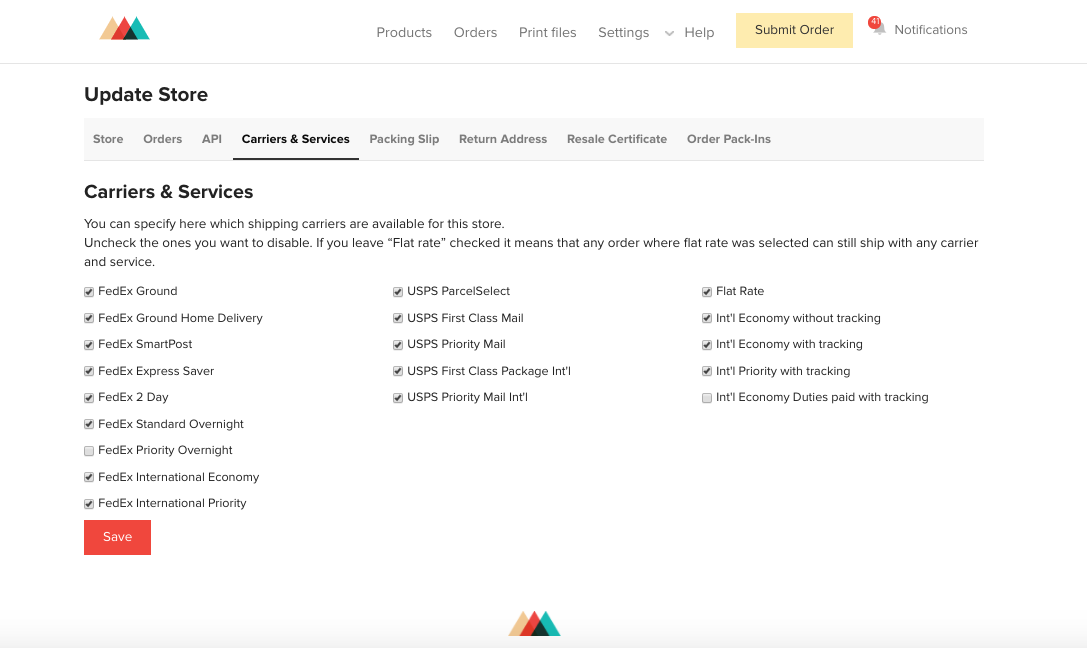Uncheck Int'l Priority with tracking

pyautogui.click(x=707, y=371)
